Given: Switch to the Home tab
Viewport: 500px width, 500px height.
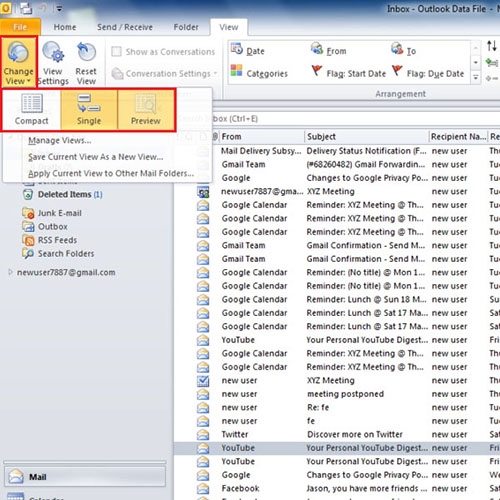Looking at the screenshot, I should [x=65, y=27].
